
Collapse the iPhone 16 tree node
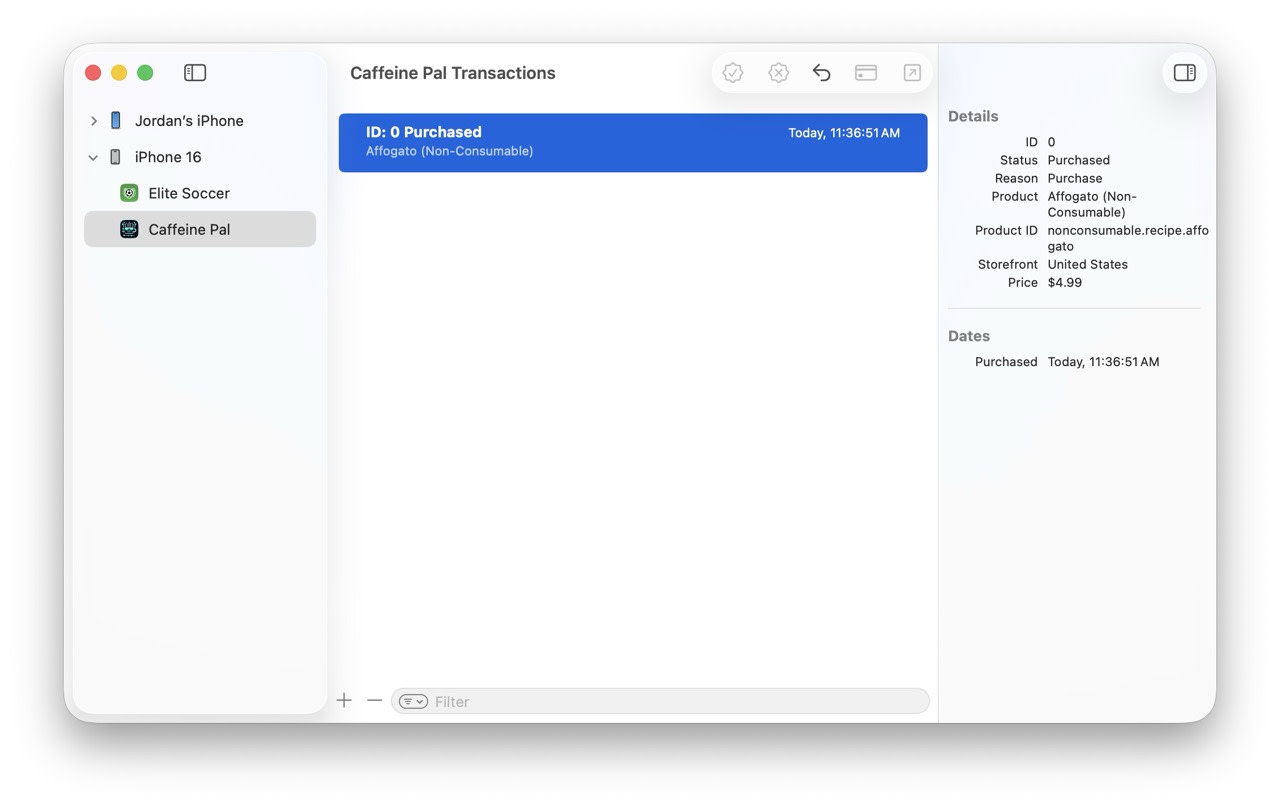(93, 157)
